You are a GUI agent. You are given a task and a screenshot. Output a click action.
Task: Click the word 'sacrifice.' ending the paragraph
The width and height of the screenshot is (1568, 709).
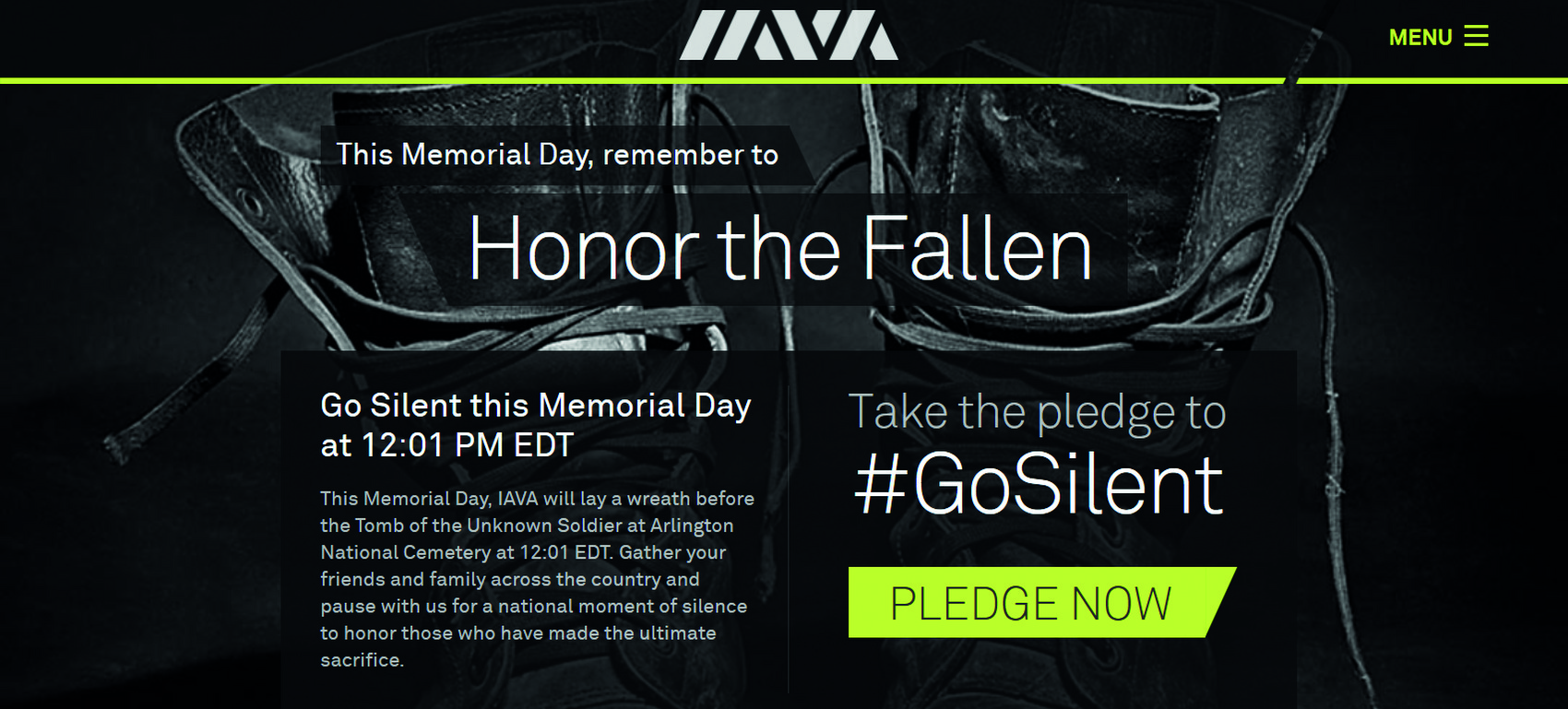(x=362, y=660)
